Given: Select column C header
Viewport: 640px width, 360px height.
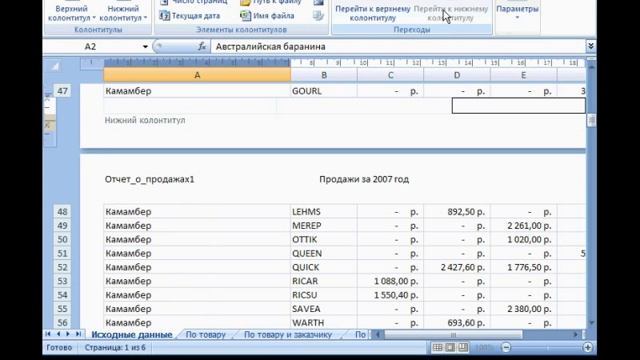Looking at the screenshot, I should 390,75.
